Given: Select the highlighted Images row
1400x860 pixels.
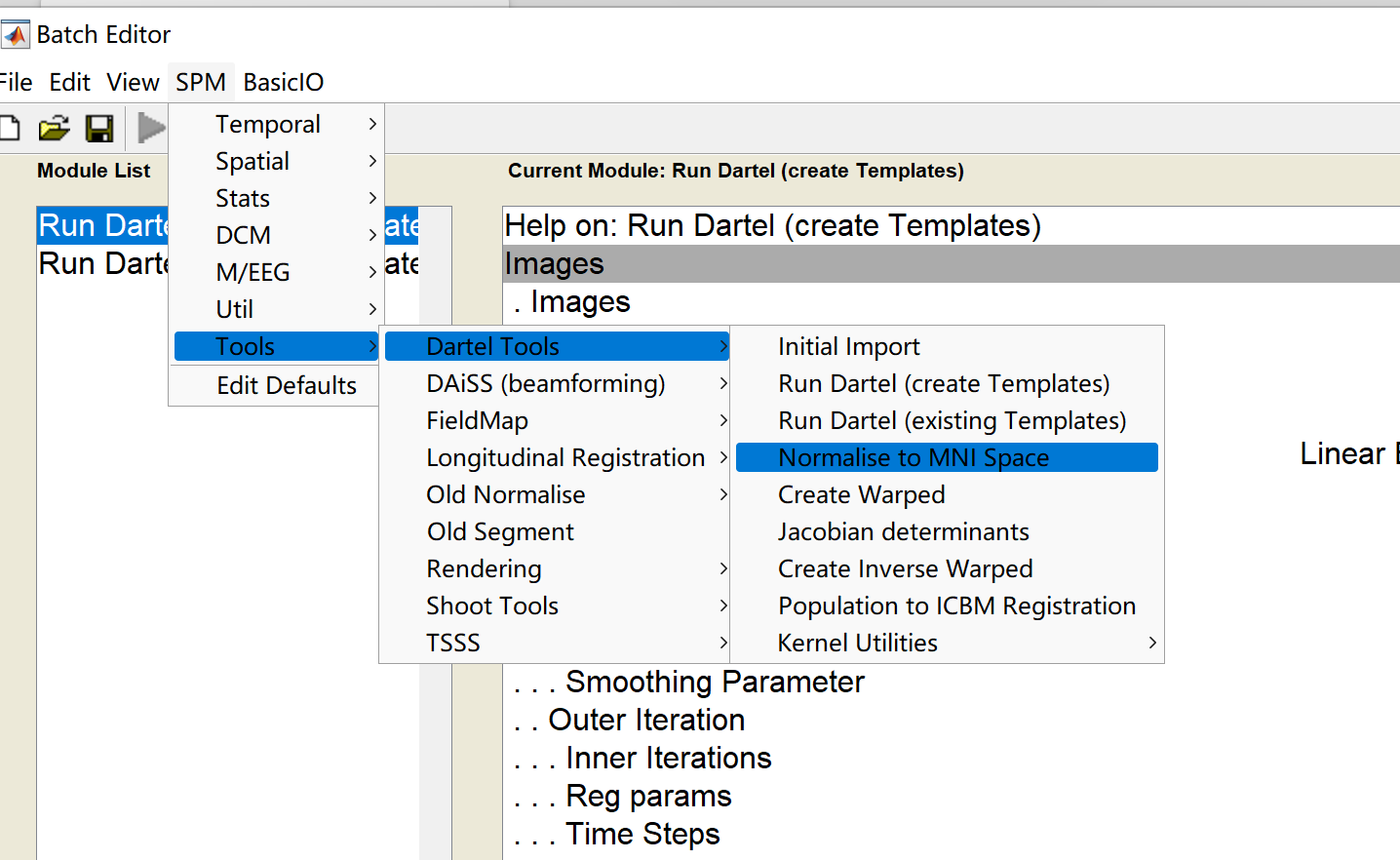Looking at the screenshot, I should coord(952,263).
